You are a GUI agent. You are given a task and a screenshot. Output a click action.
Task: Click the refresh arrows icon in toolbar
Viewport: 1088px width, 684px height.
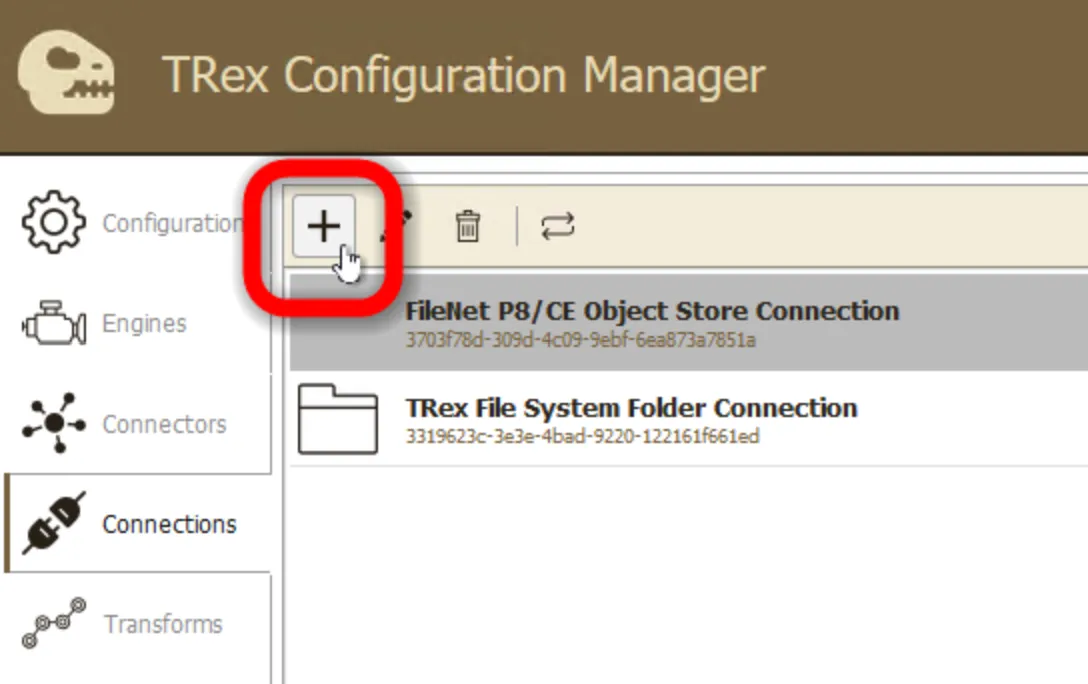click(x=558, y=226)
